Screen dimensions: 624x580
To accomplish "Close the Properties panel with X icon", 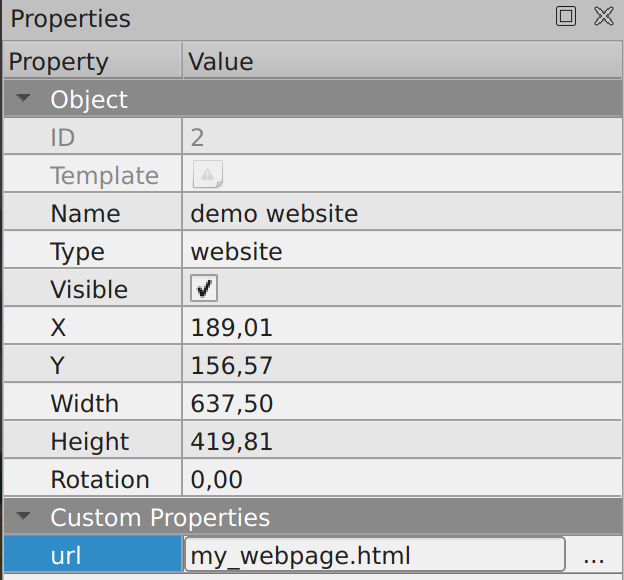I will (604, 16).
